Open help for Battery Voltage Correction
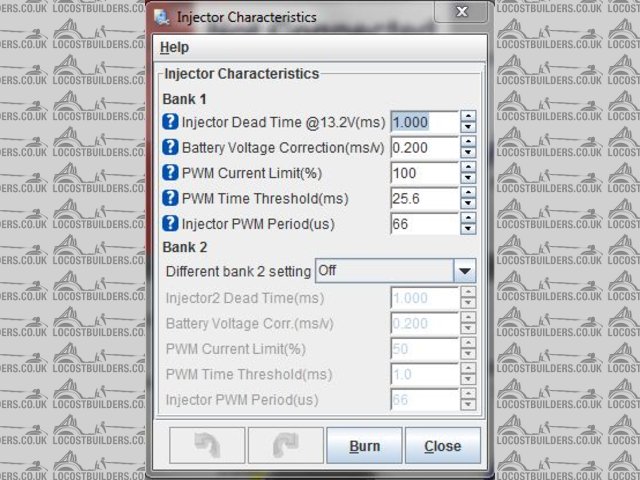This screenshot has width=640, height=480. point(170,147)
